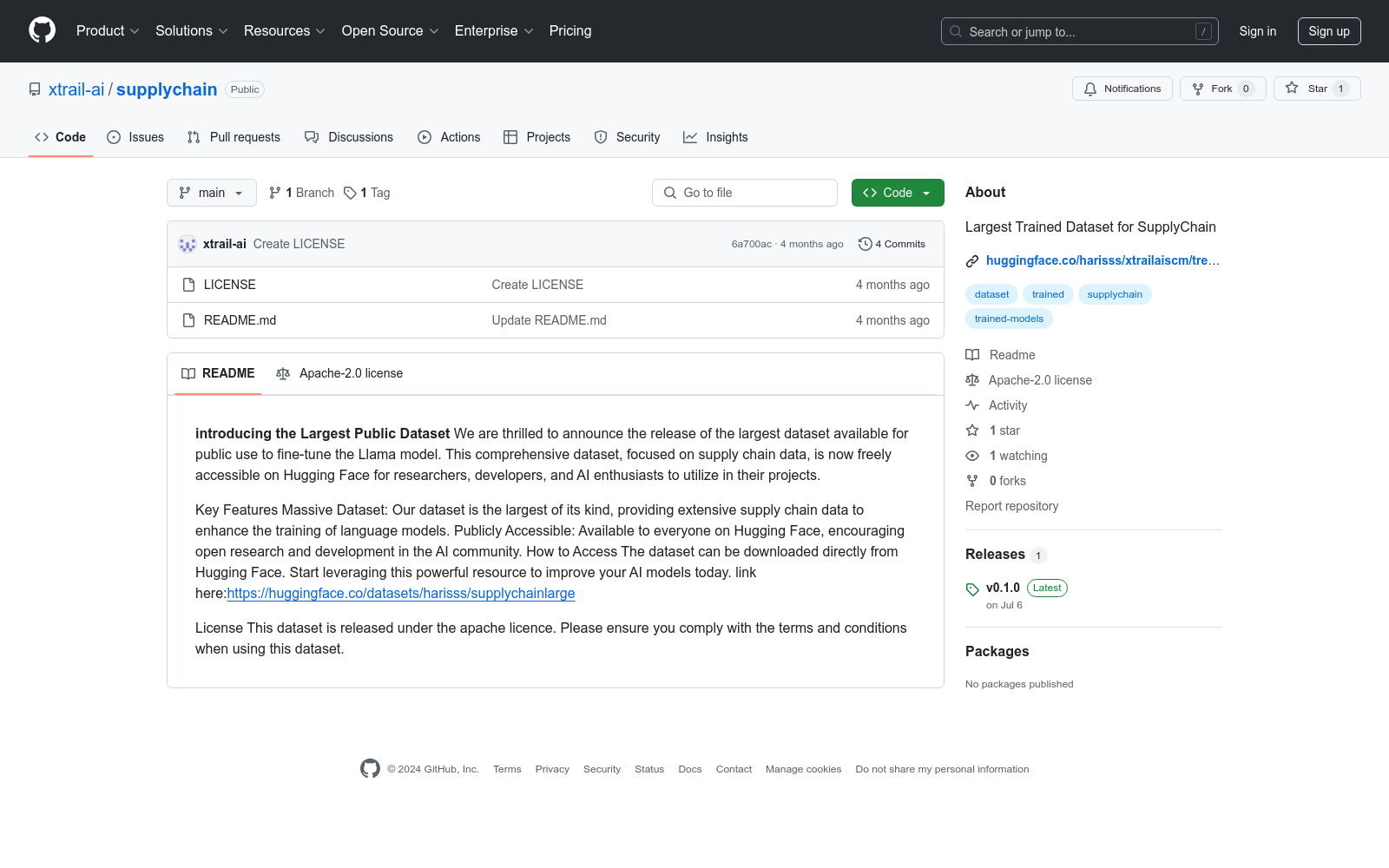Open the Actions tab
This screenshot has width=1389, height=868.
(x=449, y=137)
